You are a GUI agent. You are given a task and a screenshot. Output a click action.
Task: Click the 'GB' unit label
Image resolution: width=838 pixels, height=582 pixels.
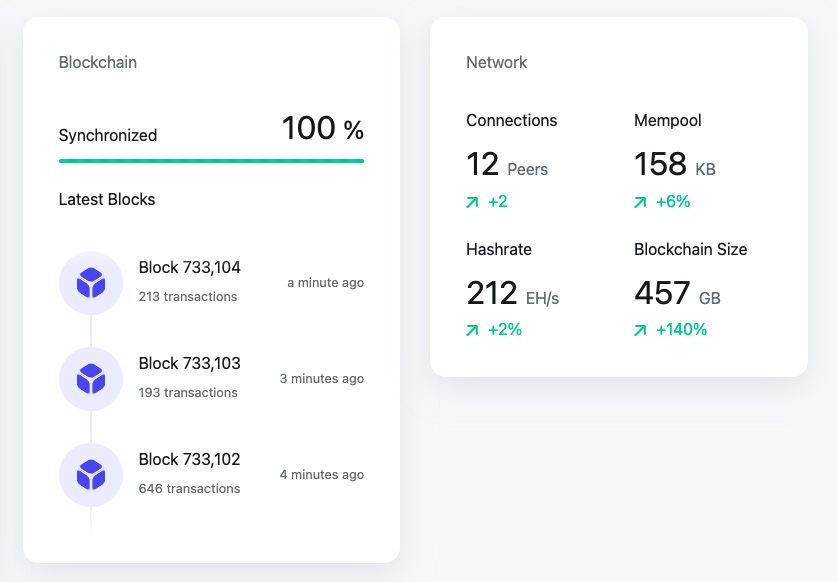(x=710, y=298)
